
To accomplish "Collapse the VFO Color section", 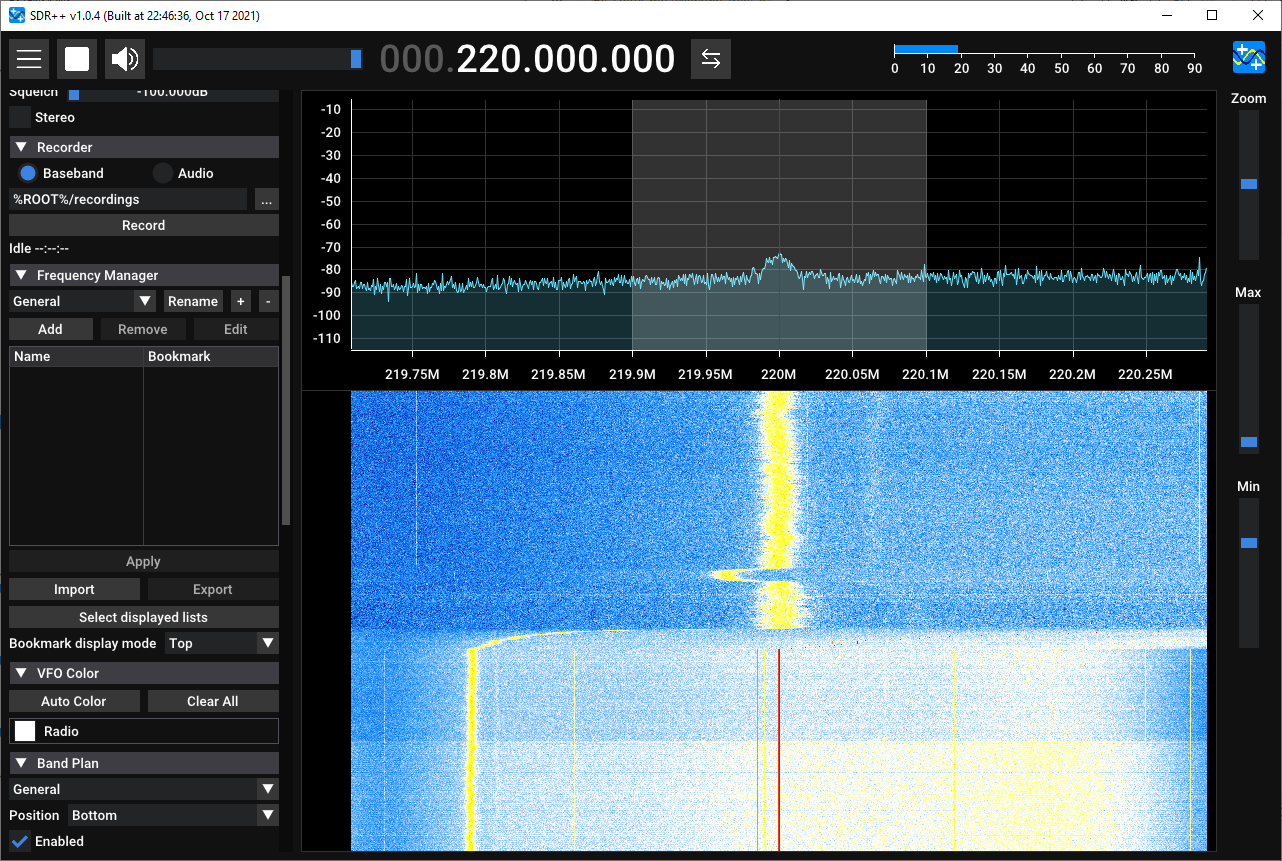I will 144,673.
